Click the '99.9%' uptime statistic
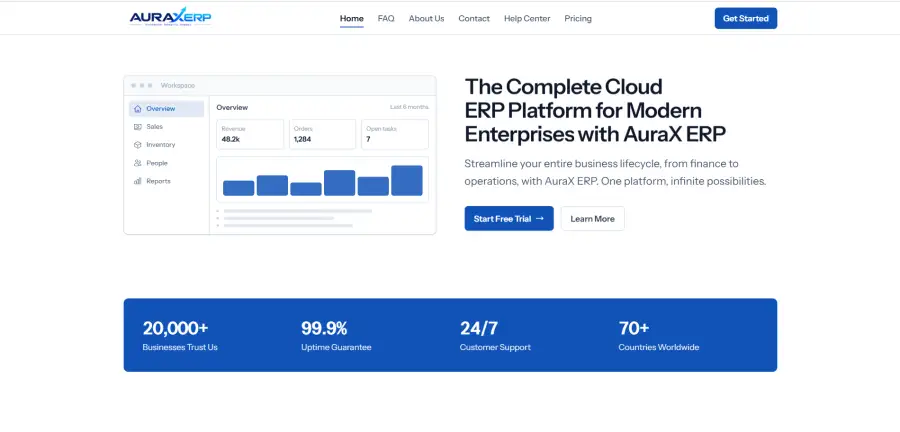This screenshot has height=432, width=900. tap(324, 328)
